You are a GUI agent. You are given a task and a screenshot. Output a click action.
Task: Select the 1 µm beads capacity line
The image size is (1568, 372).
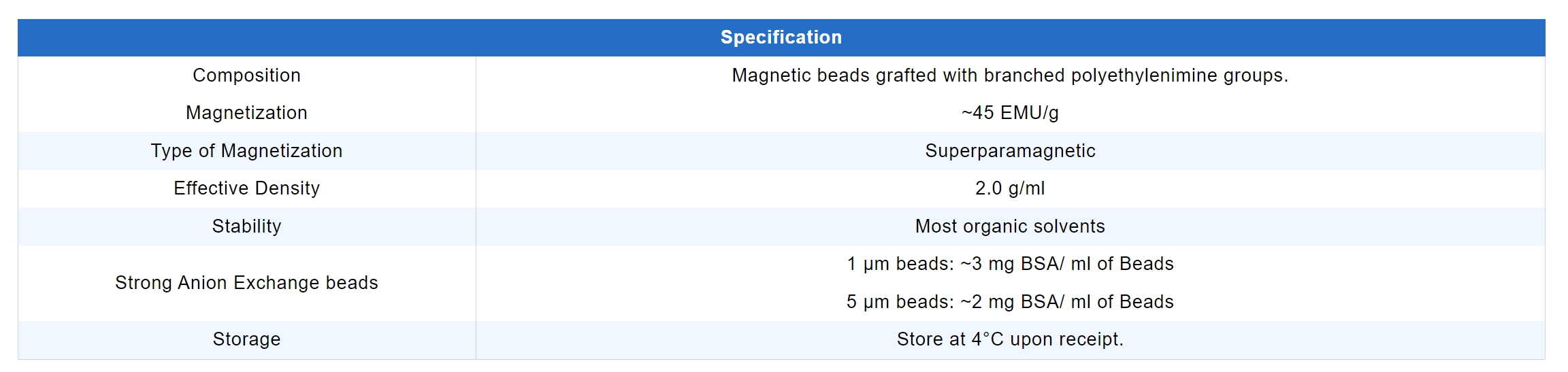pos(1010,264)
